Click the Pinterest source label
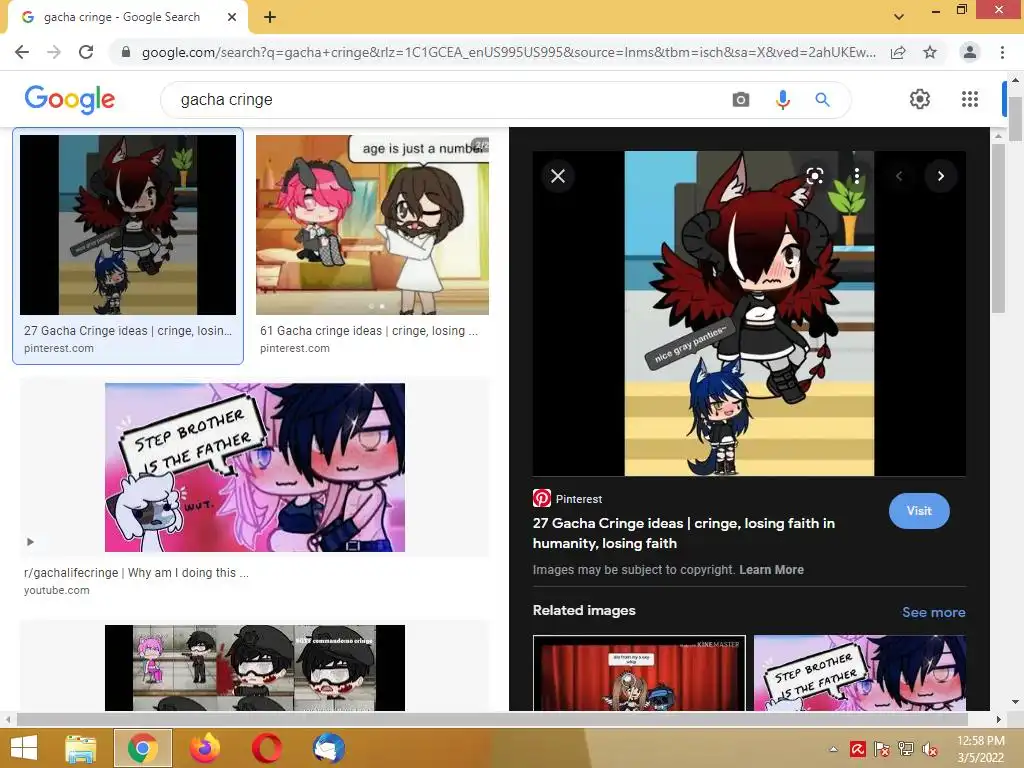Screen dimensions: 1024x768 [x=579, y=499]
